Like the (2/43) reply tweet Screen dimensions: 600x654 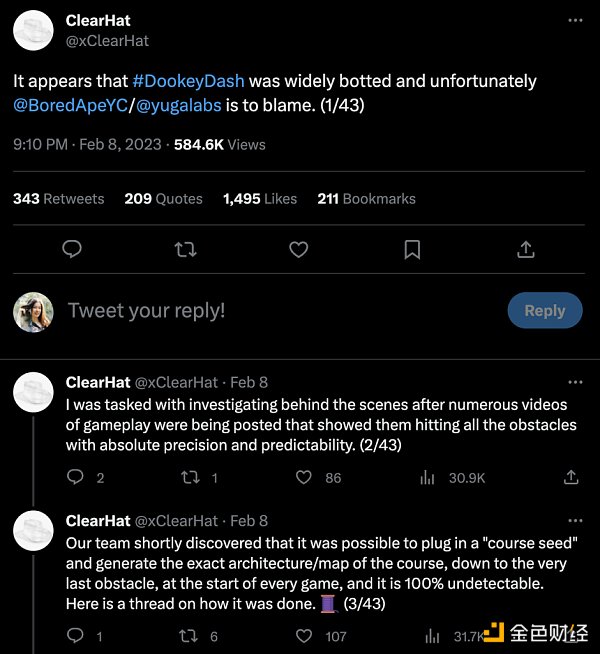(304, 478)
